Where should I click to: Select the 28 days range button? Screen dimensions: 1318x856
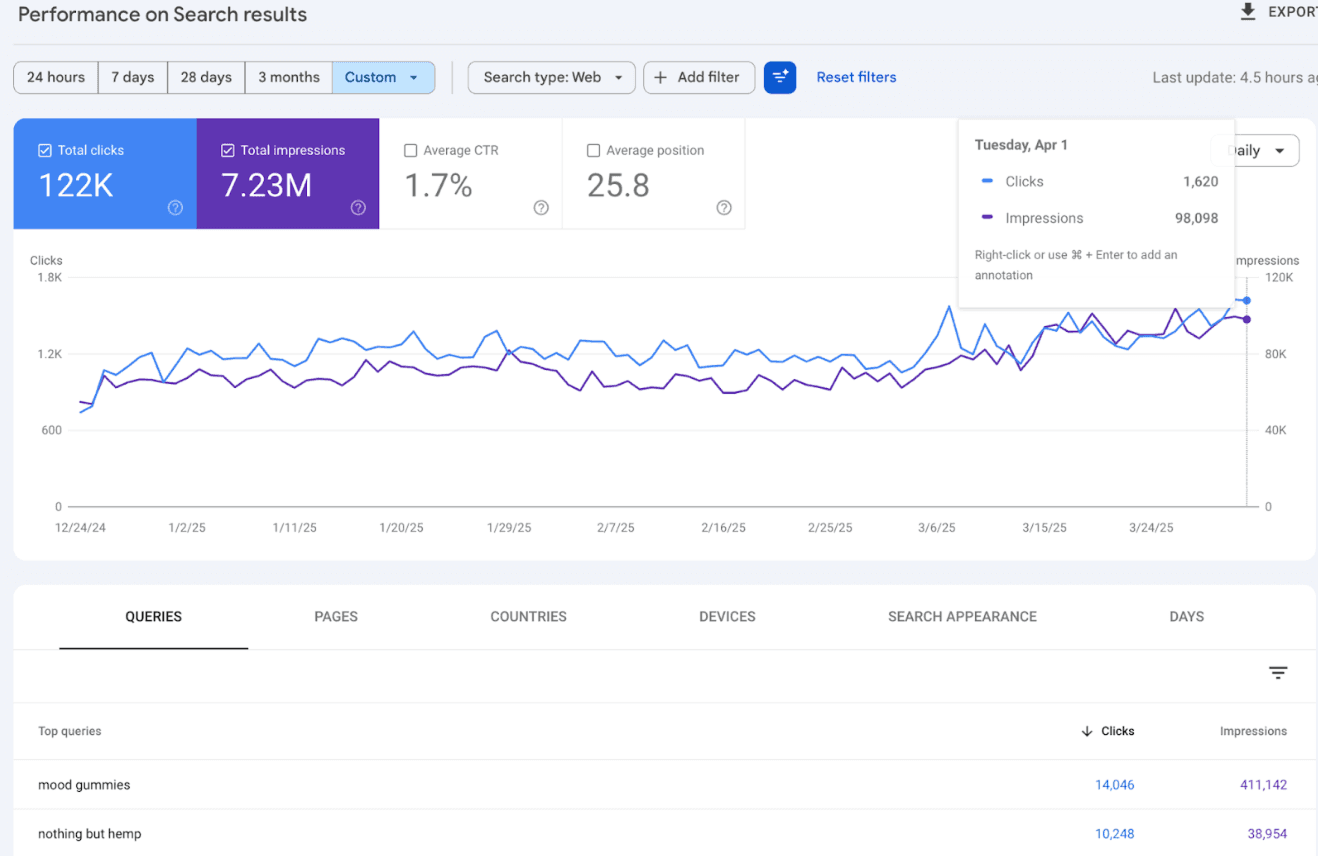206,78
